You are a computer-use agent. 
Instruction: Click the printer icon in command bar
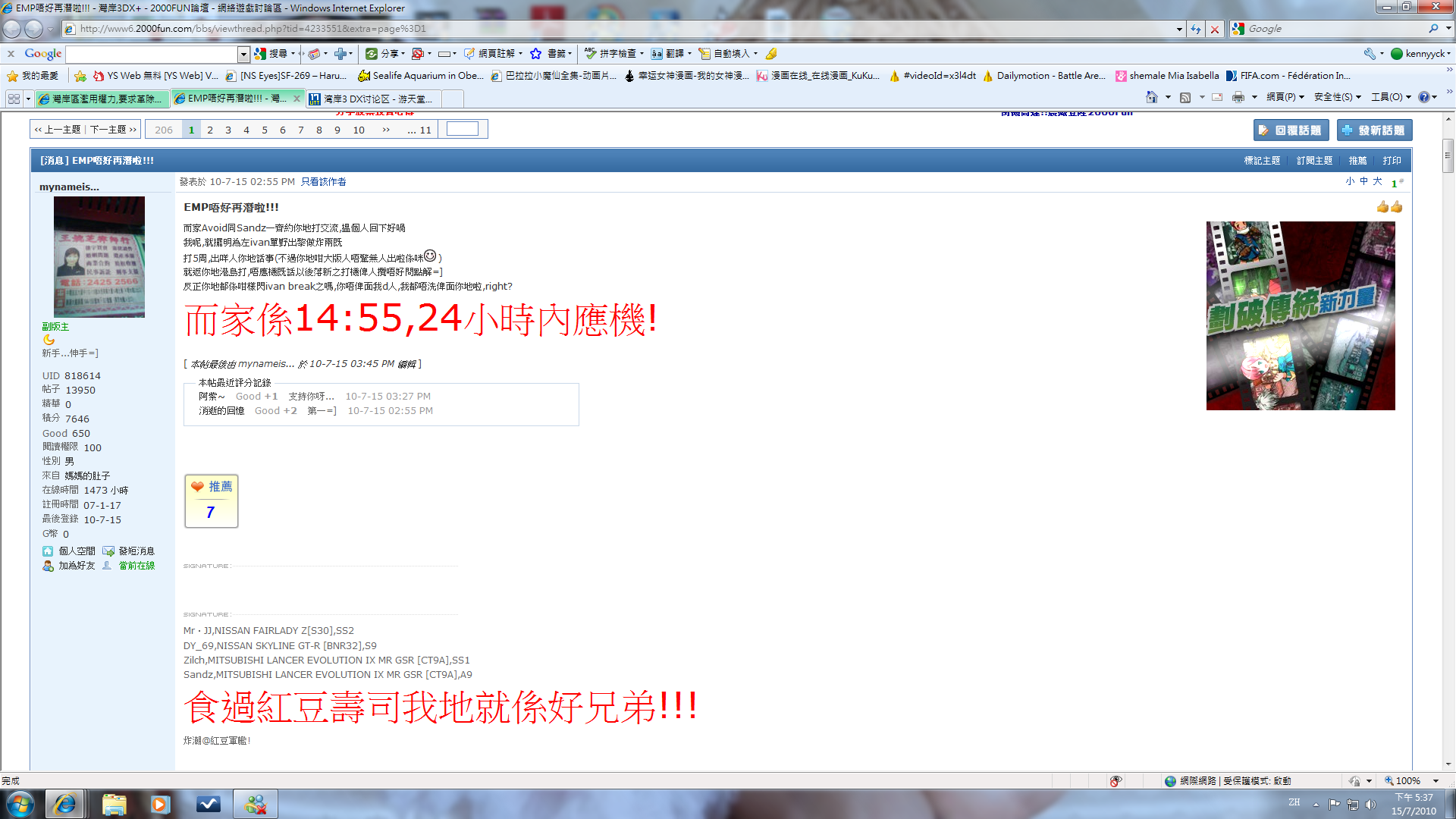point(1238,97)
